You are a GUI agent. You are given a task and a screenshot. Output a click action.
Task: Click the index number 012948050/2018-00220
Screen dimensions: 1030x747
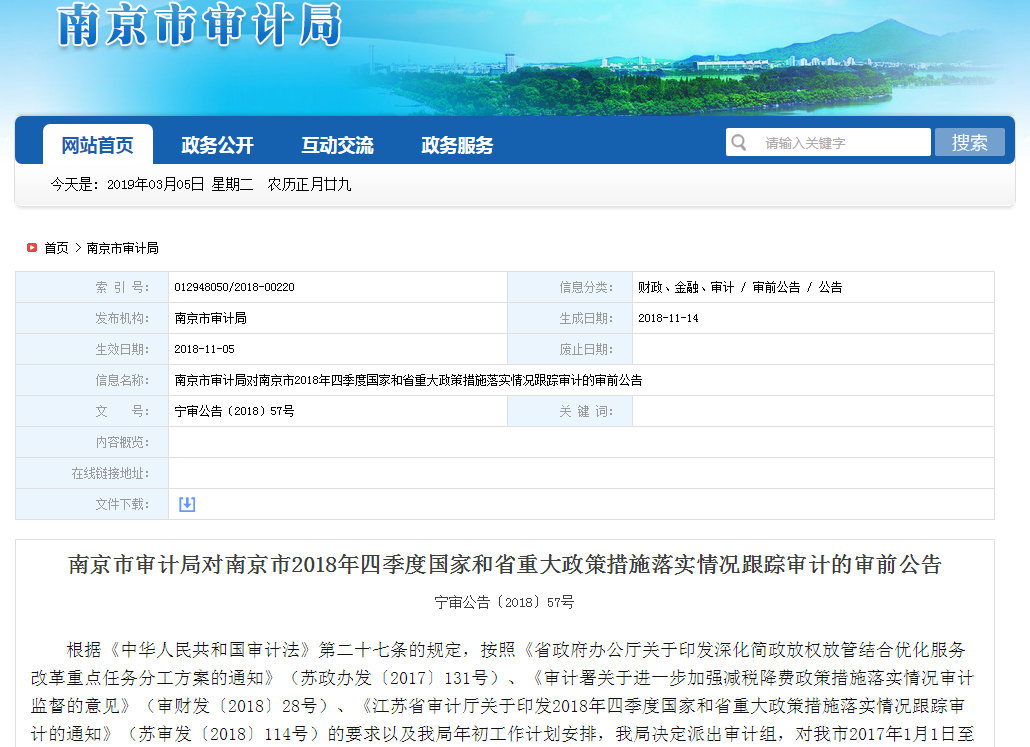point(234,287)
